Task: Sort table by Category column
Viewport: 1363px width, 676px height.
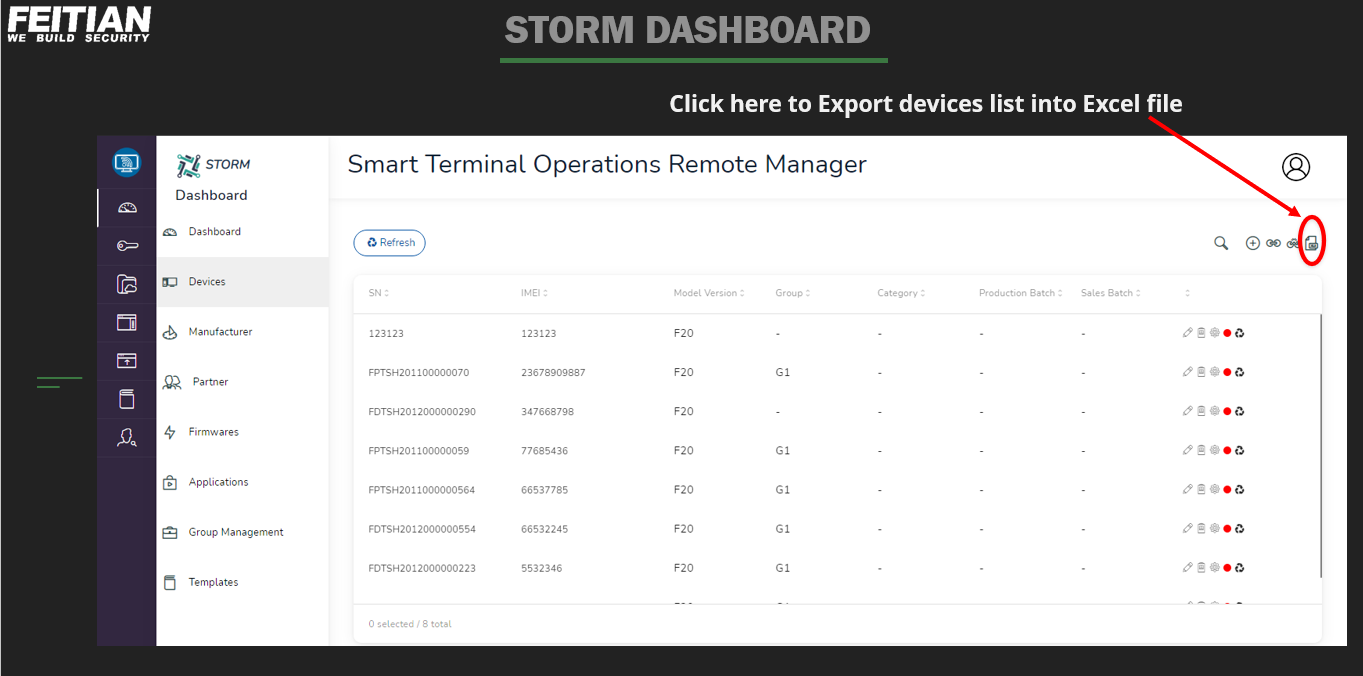Action: point(901,293)
